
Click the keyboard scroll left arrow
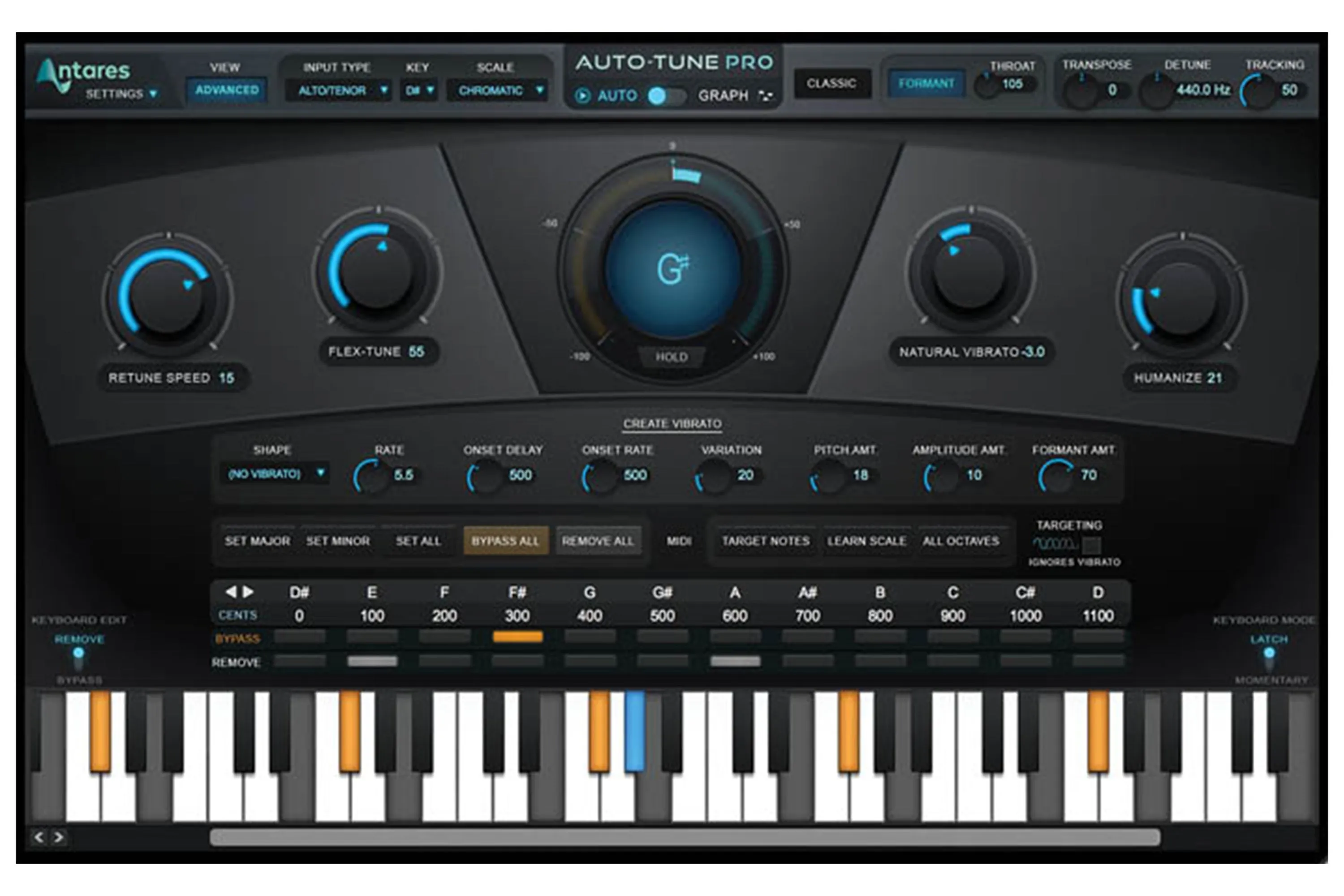(39, 837)
